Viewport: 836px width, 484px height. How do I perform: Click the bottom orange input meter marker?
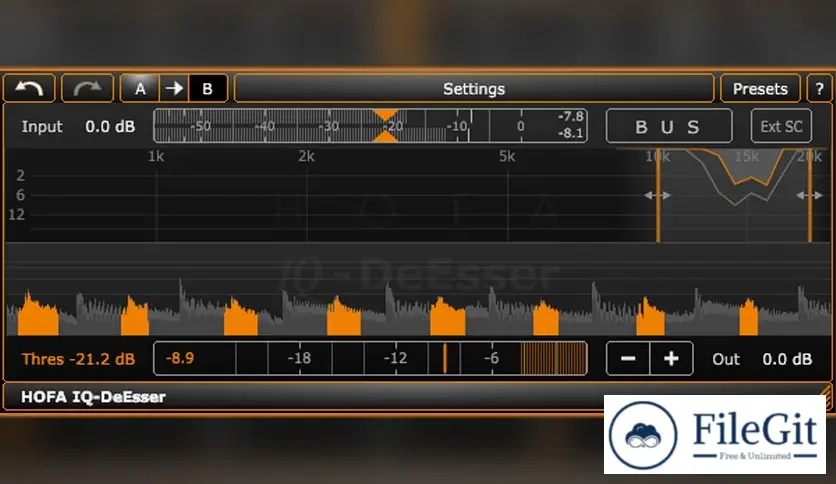385,138
